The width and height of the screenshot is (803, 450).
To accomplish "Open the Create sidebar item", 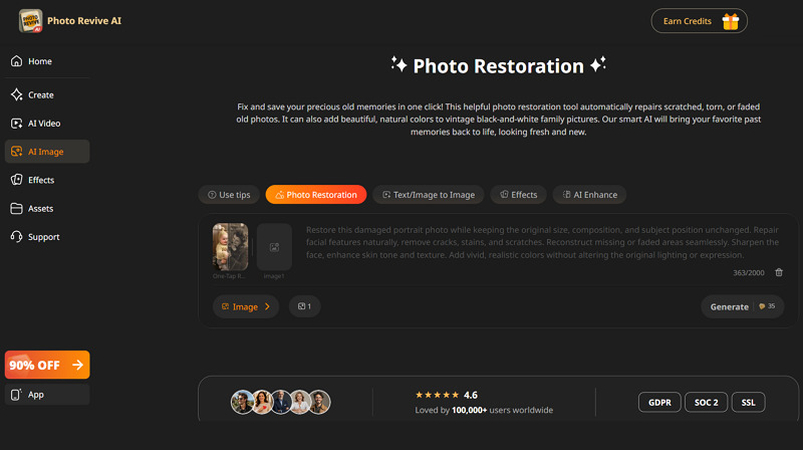I will (x=47, y=95).
